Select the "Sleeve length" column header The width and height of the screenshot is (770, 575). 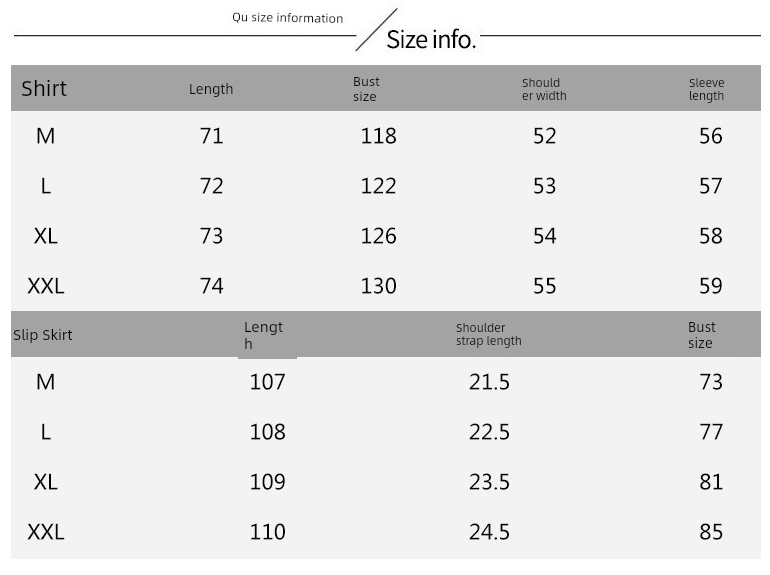(x=706, y=89)
